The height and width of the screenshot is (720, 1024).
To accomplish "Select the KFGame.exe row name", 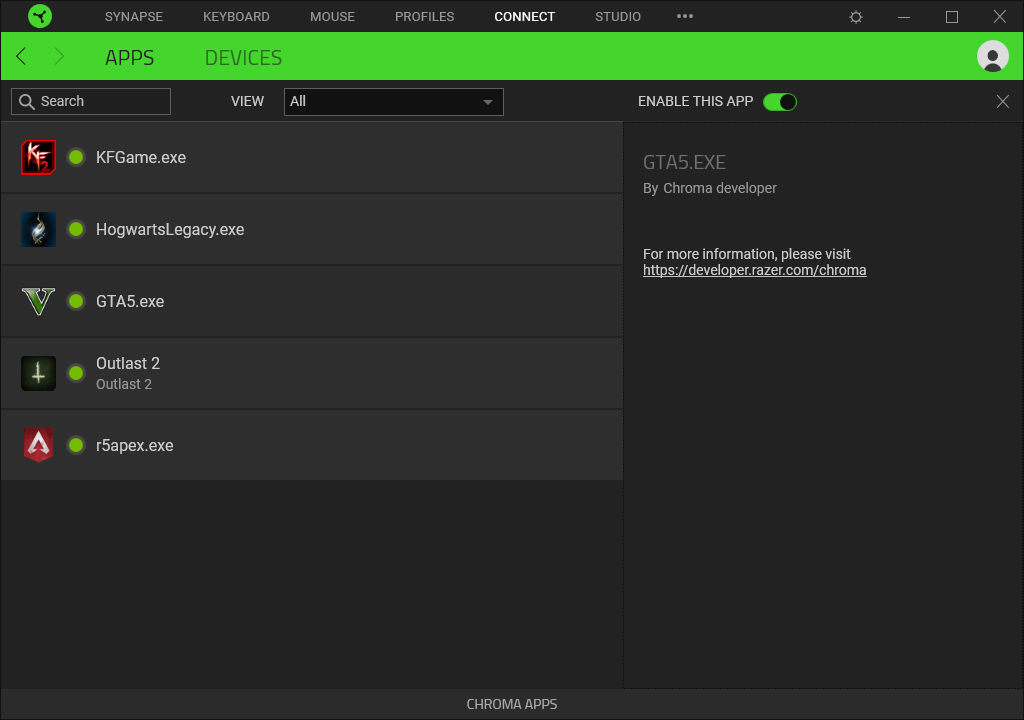I will point(141,157).
